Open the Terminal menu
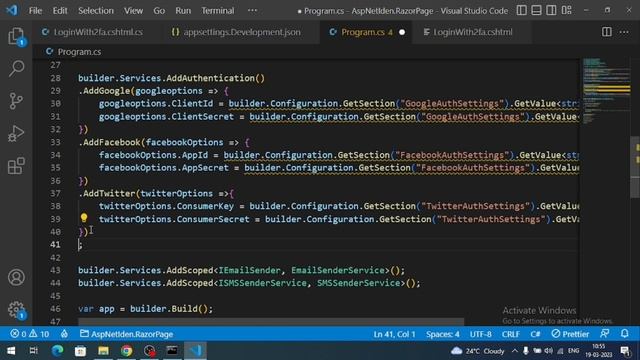Viewport: 640px width, 360px height. click(218, 11)
